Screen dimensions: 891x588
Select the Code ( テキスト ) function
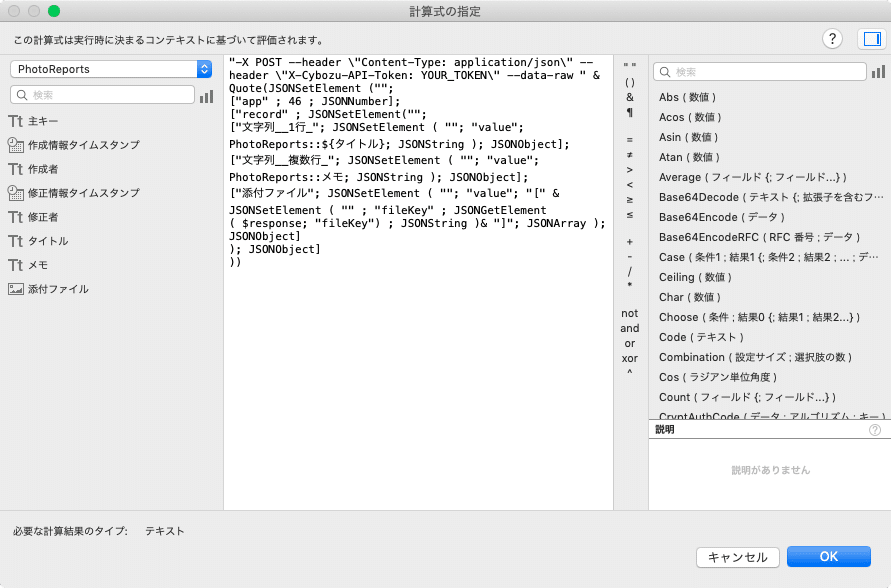[701, 337]
